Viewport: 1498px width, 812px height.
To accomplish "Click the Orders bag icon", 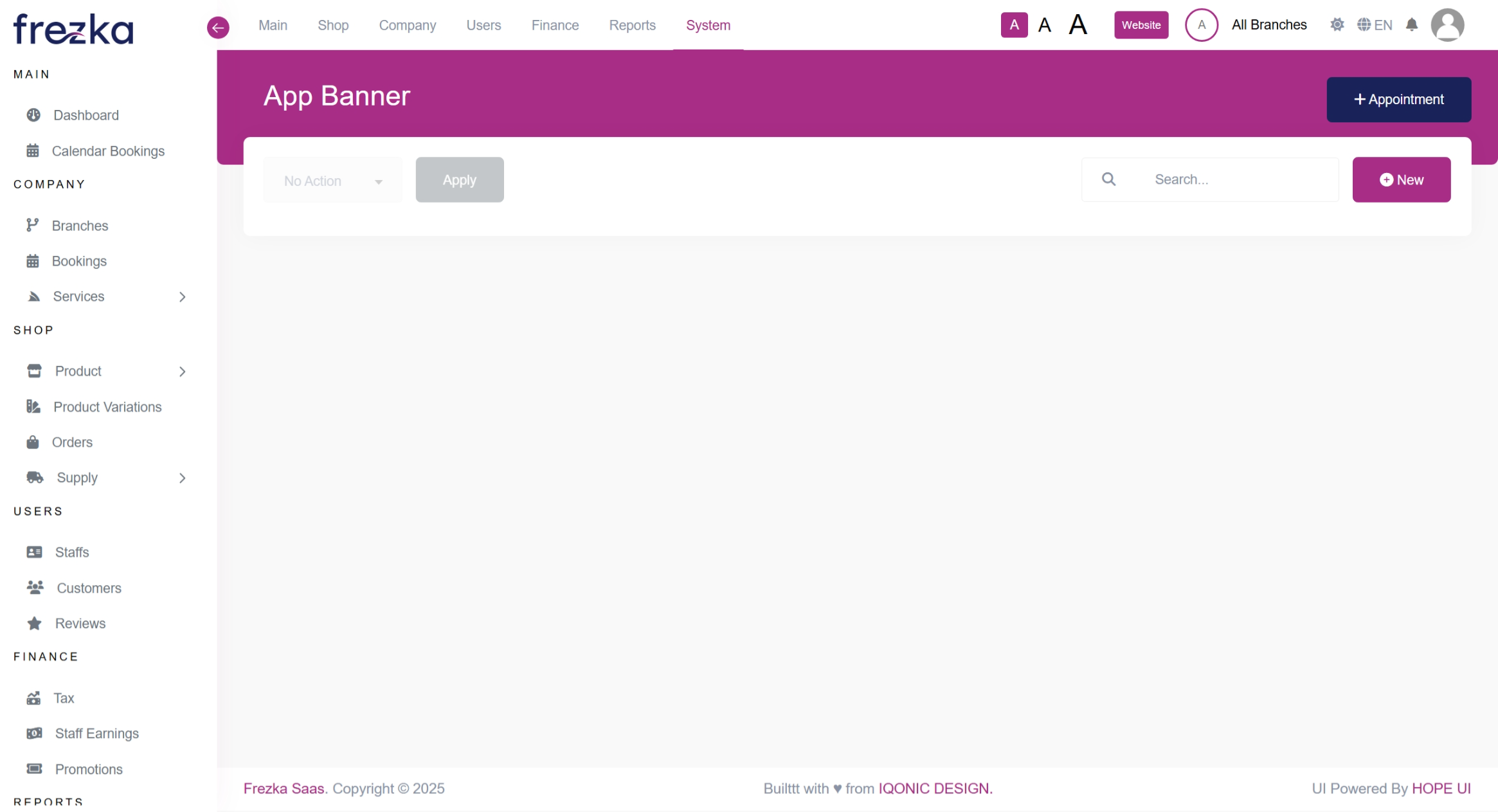I will point(33,442).
